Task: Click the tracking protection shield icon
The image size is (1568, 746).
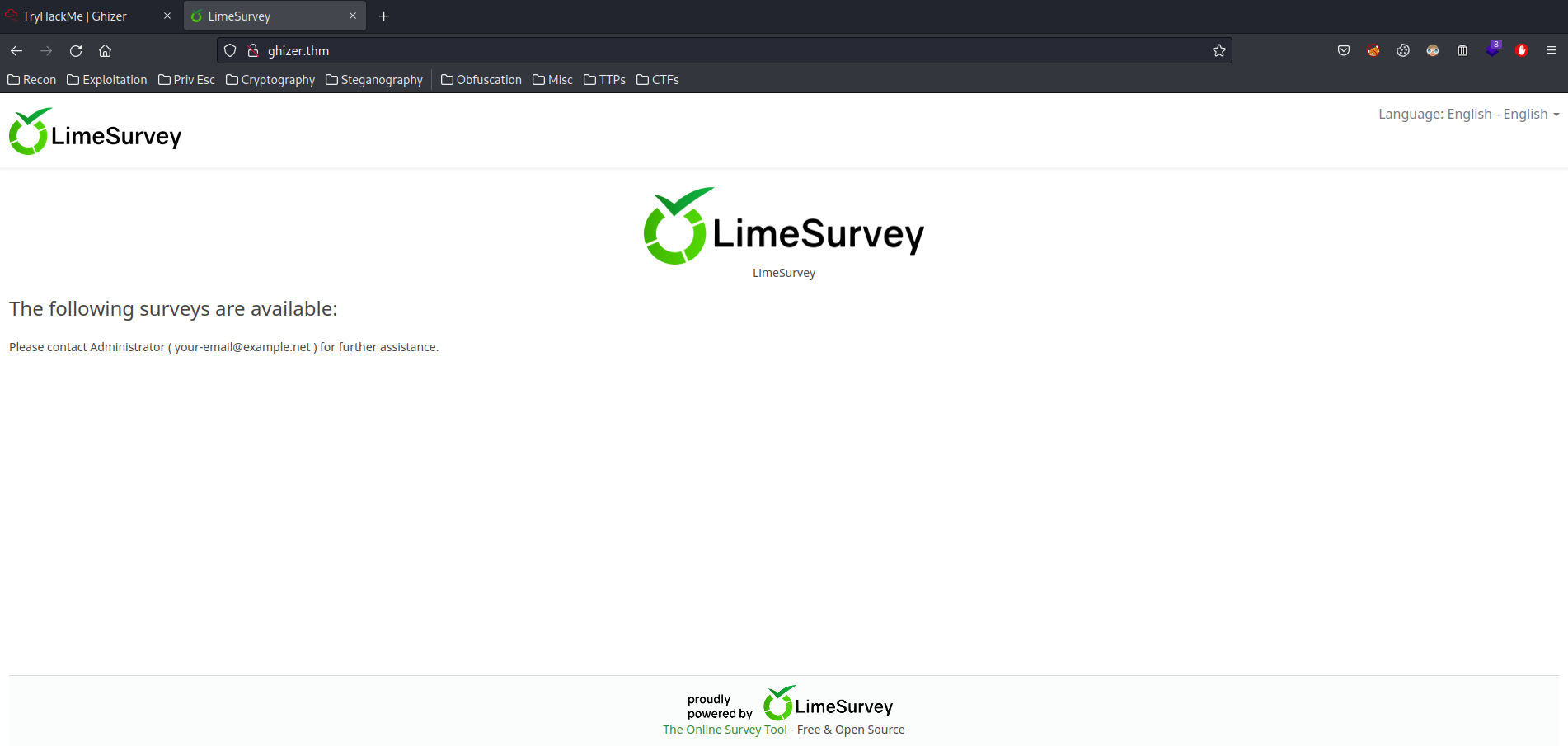Action: [230, 51]
